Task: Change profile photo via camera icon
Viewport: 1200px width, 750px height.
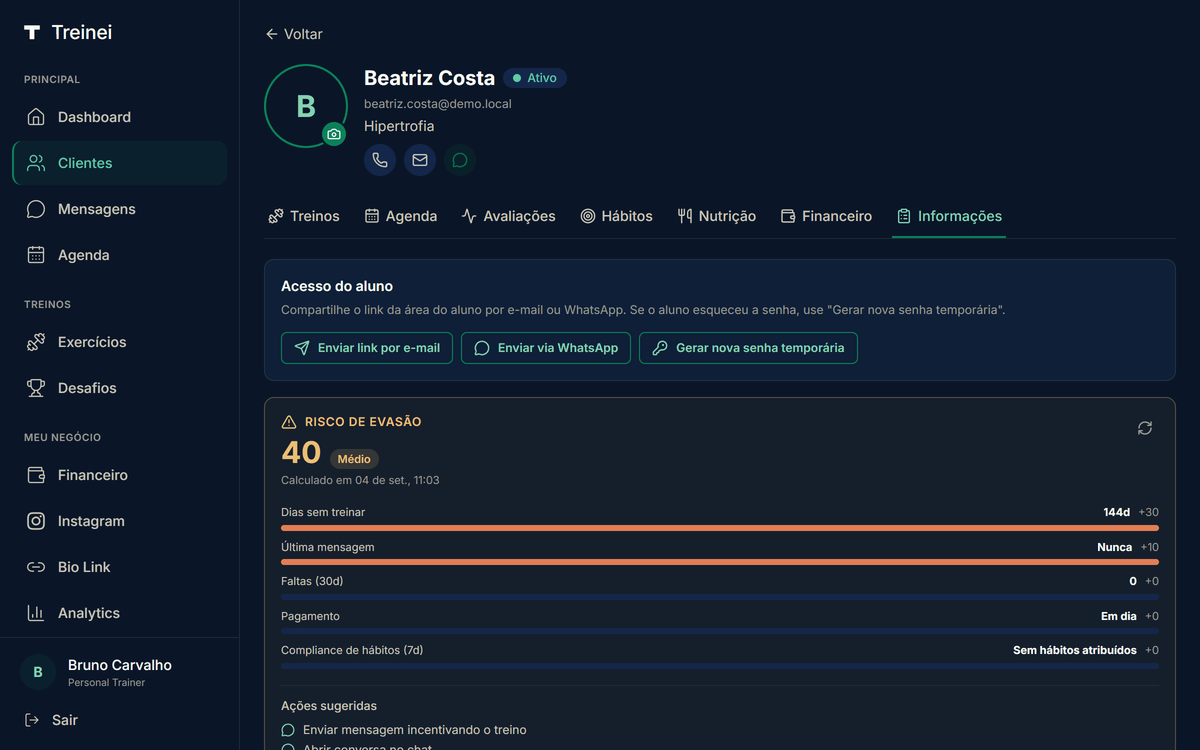Action: [334, 134]
